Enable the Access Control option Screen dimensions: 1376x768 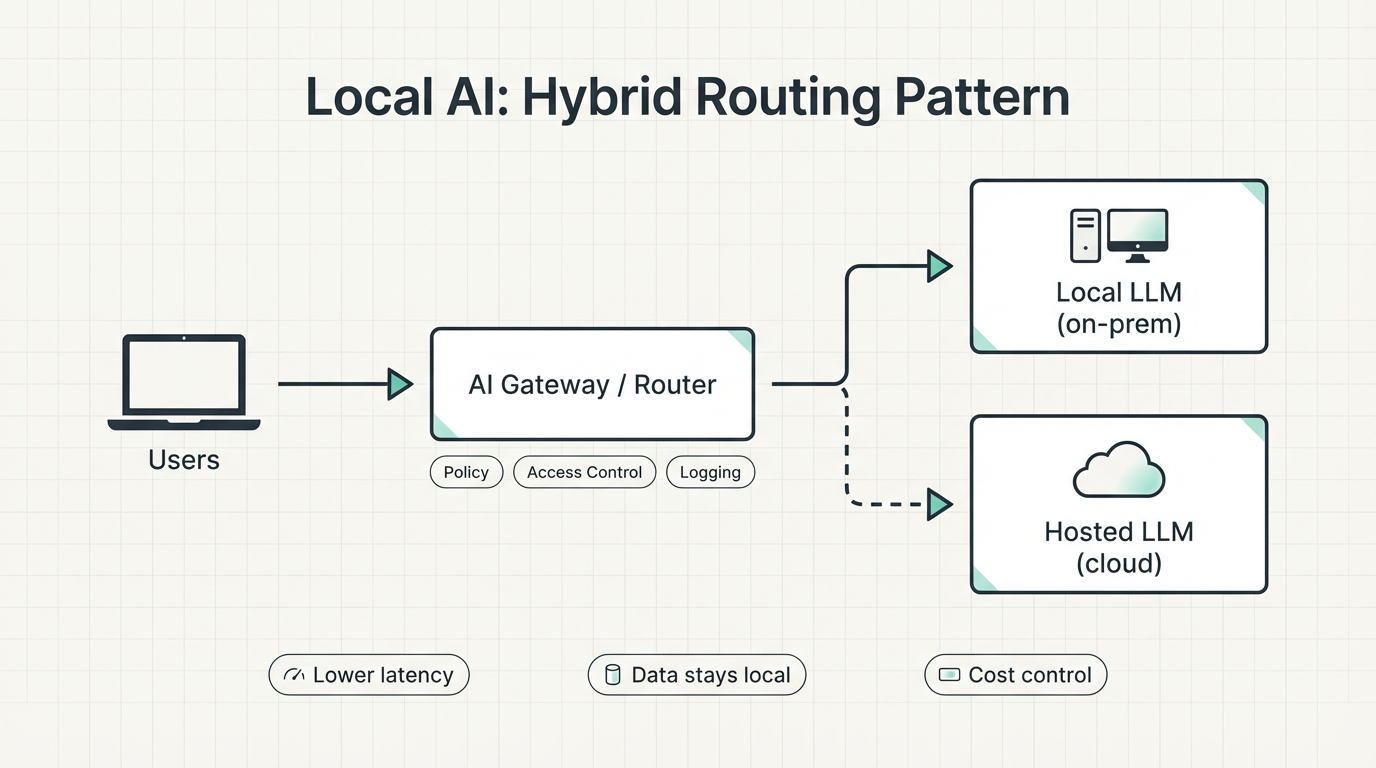[584, 472]
